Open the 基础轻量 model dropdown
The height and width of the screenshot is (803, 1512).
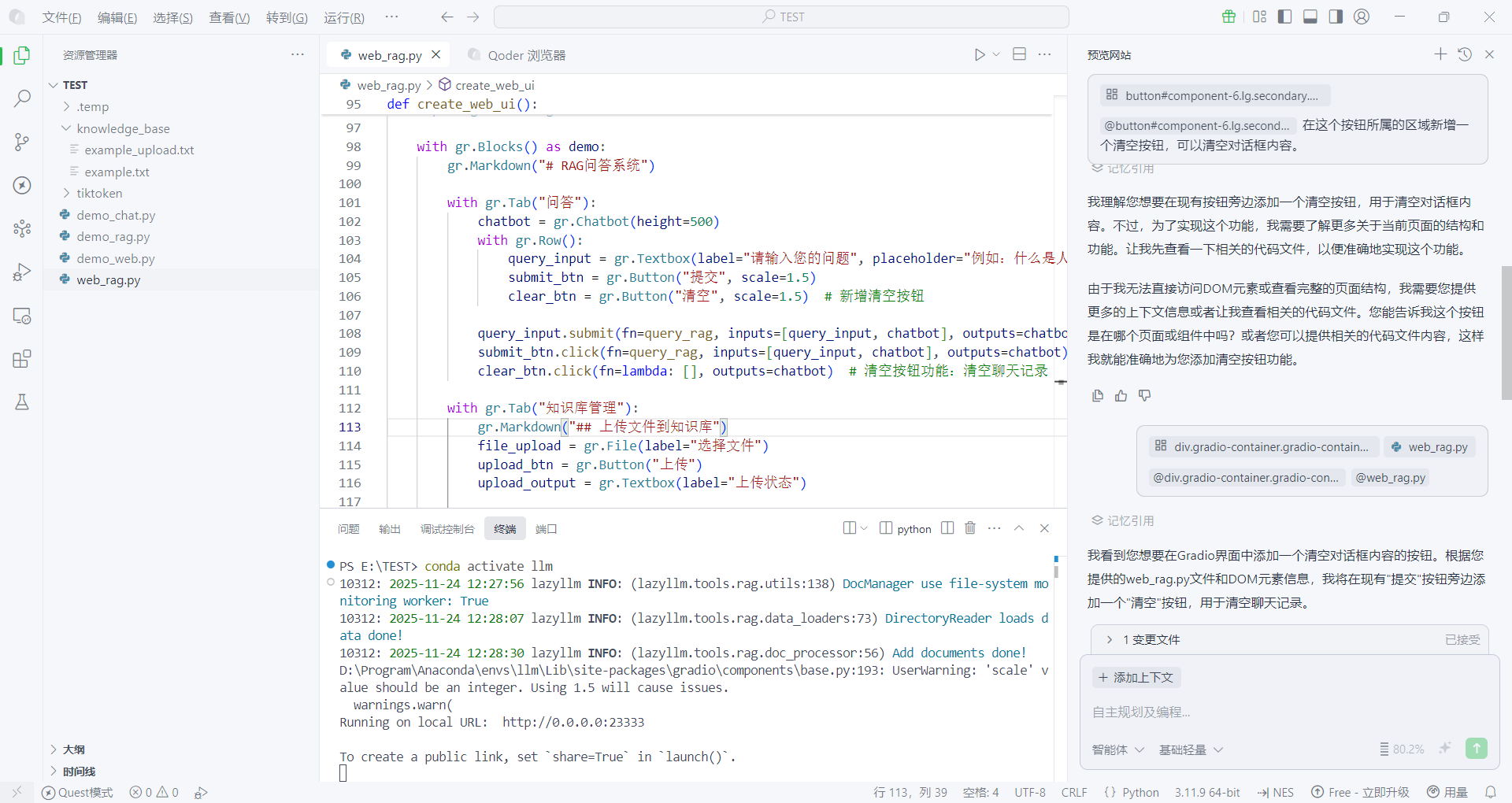click(x=1191, y=749)
